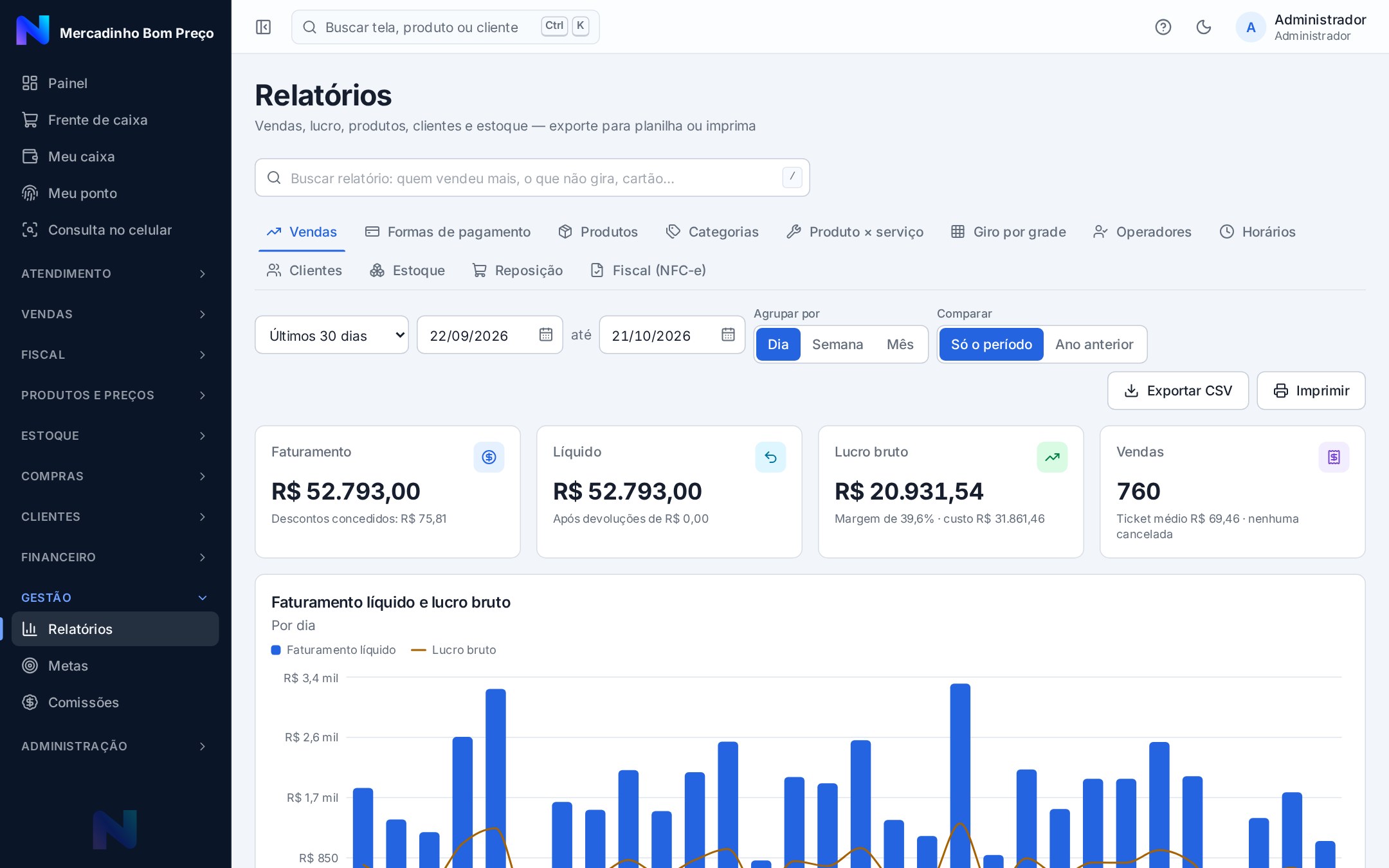
Task: Open Meu ponto fingerprint item
Action: click(115, 193)
